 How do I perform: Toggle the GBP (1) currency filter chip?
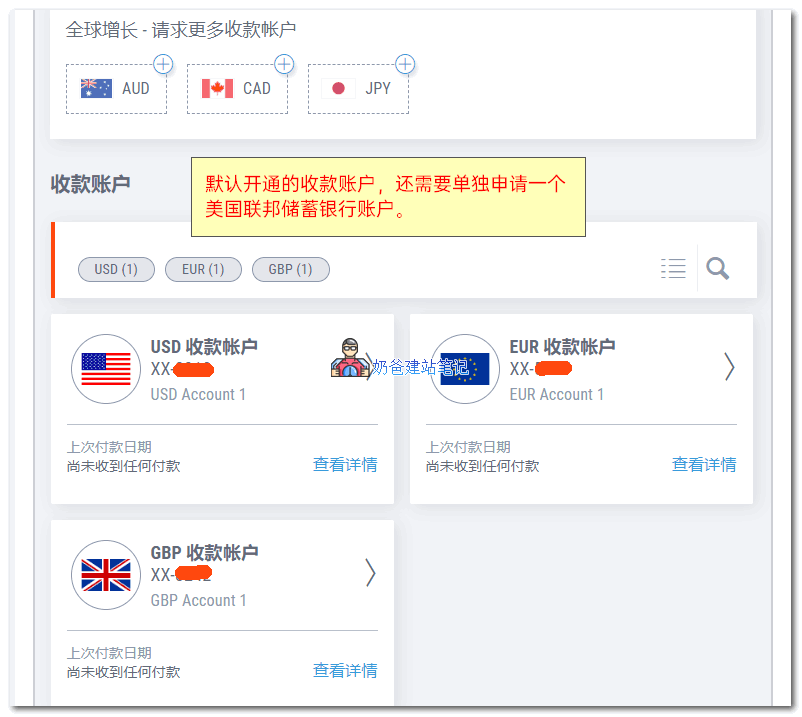pos(290,269)
